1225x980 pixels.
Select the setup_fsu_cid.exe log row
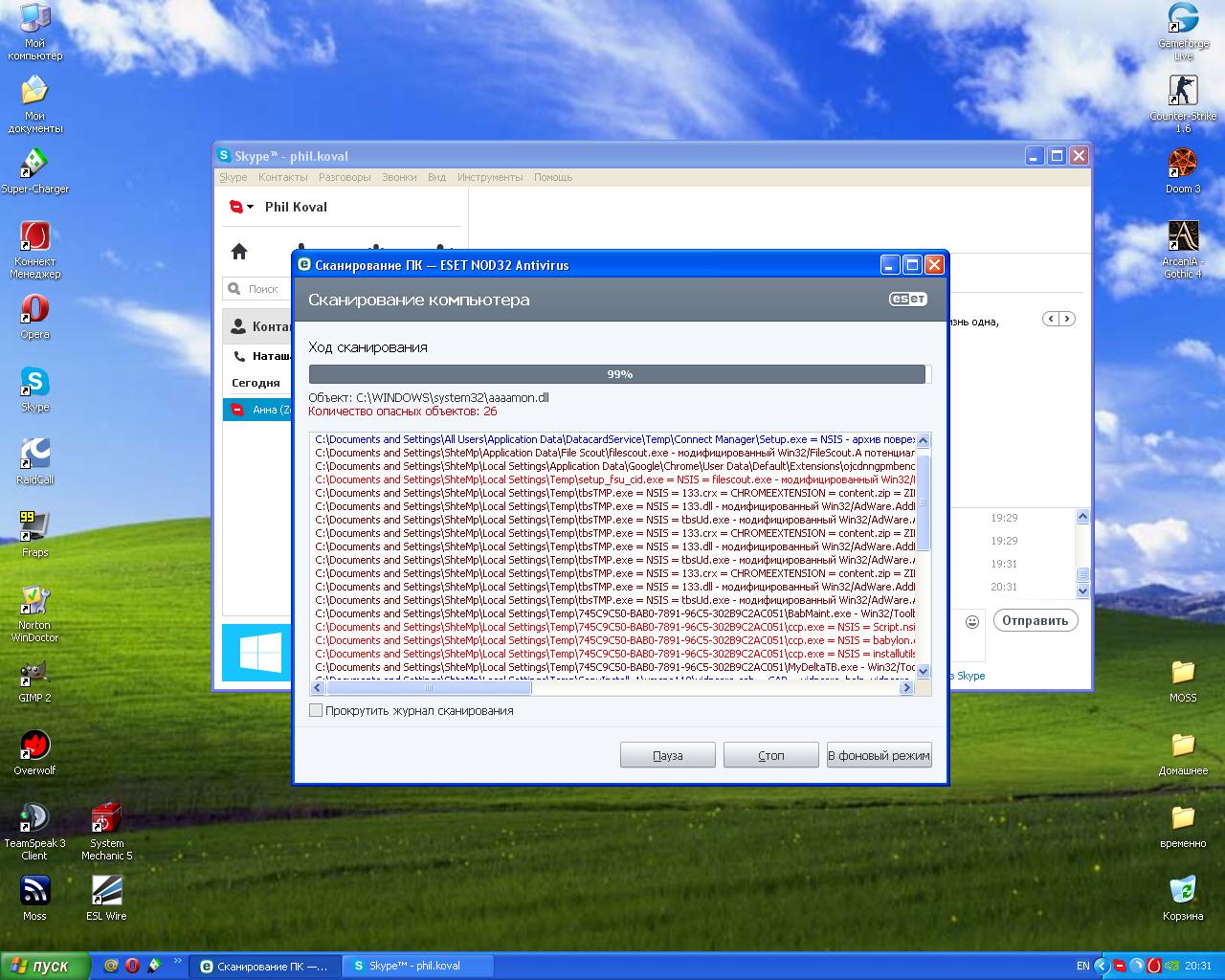pos(614,479)
